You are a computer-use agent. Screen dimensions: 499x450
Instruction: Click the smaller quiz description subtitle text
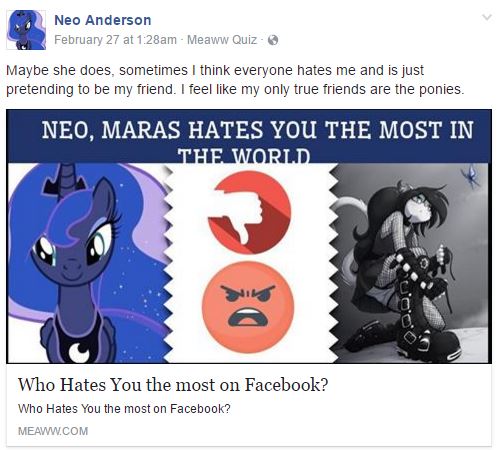(x=124, y=409)
